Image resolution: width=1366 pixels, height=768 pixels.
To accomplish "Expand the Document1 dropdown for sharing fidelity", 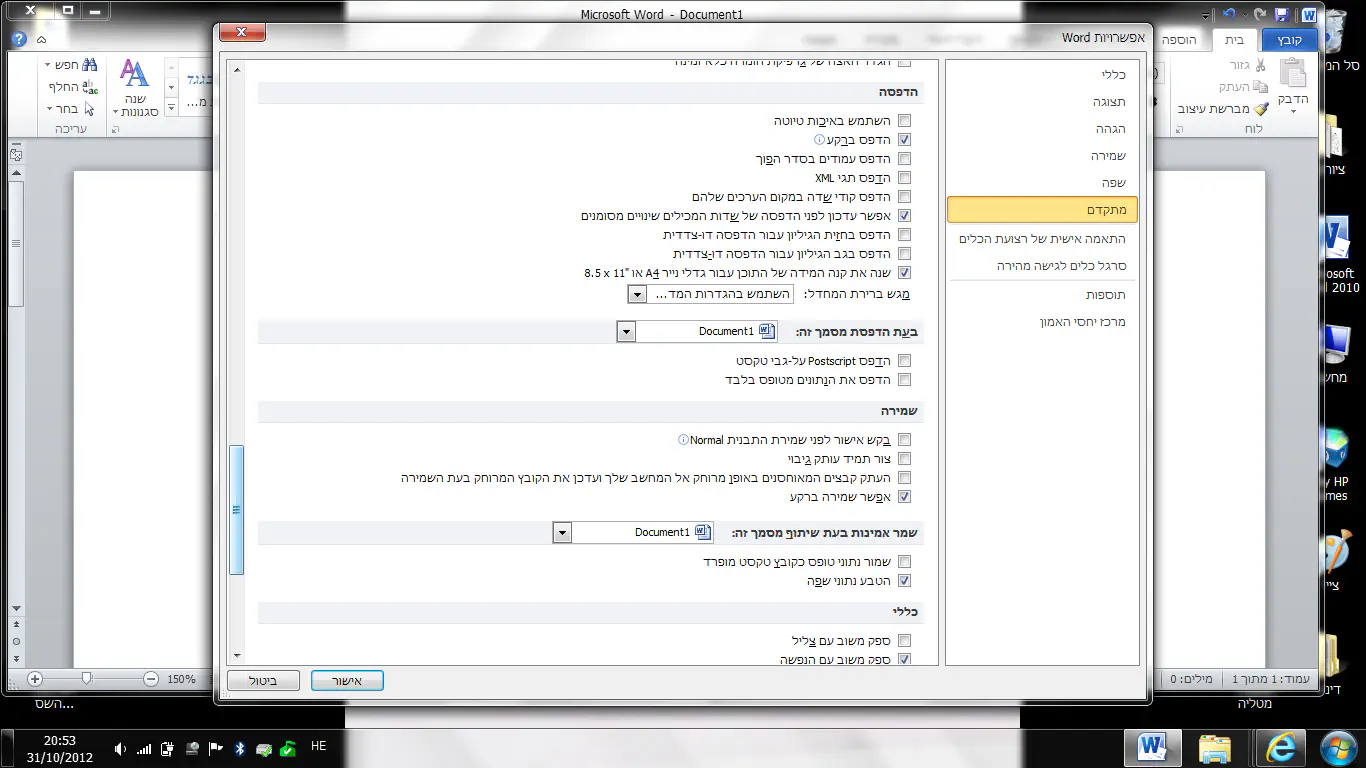I will 562,533.
